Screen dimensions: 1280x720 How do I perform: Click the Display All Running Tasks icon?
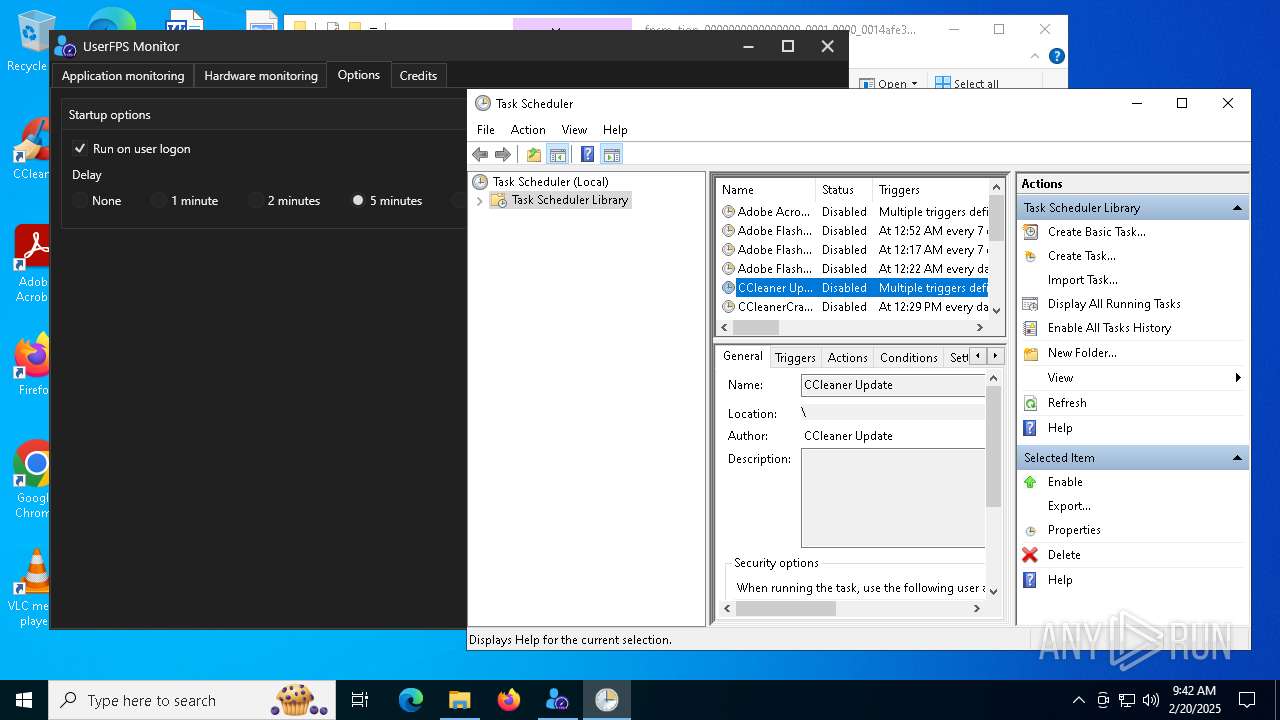pos(1030,304)
